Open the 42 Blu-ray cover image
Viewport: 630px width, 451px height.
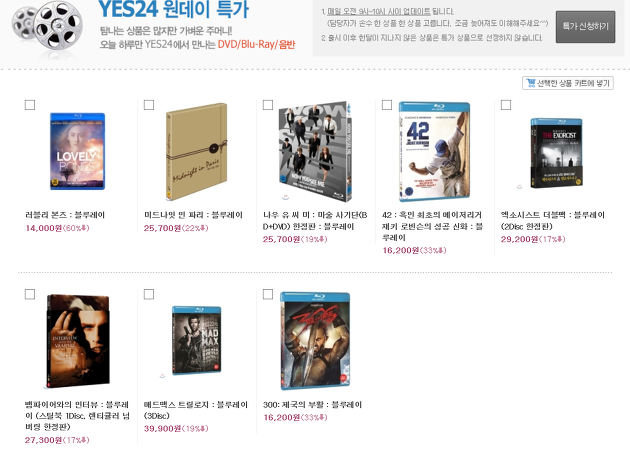(x=434, y=151)
